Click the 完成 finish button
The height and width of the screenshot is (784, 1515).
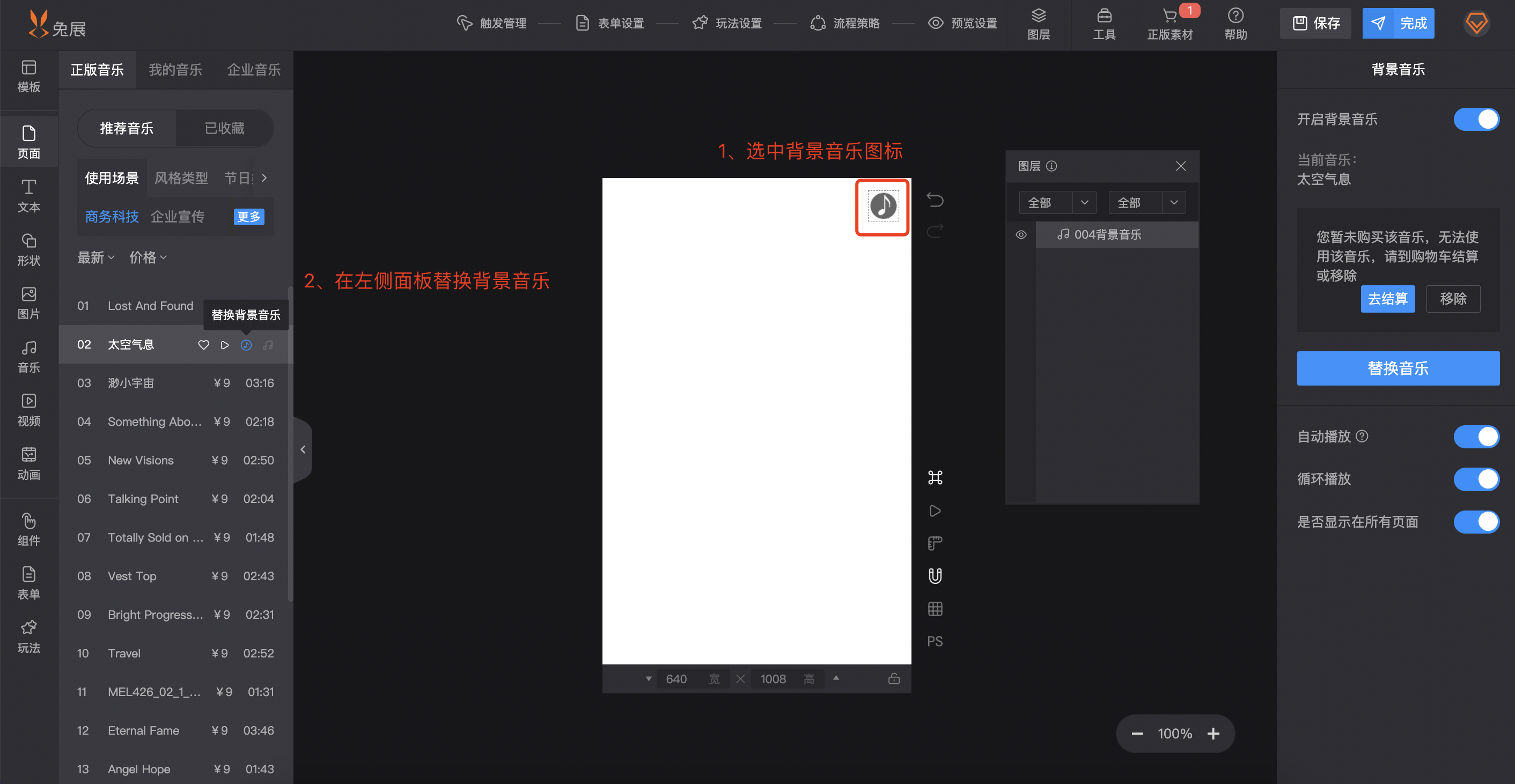click(1398, 24)
